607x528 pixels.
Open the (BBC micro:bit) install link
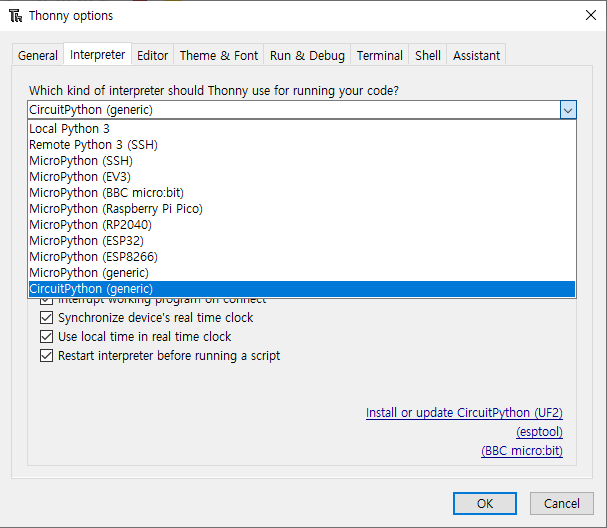tap(522, 451)
